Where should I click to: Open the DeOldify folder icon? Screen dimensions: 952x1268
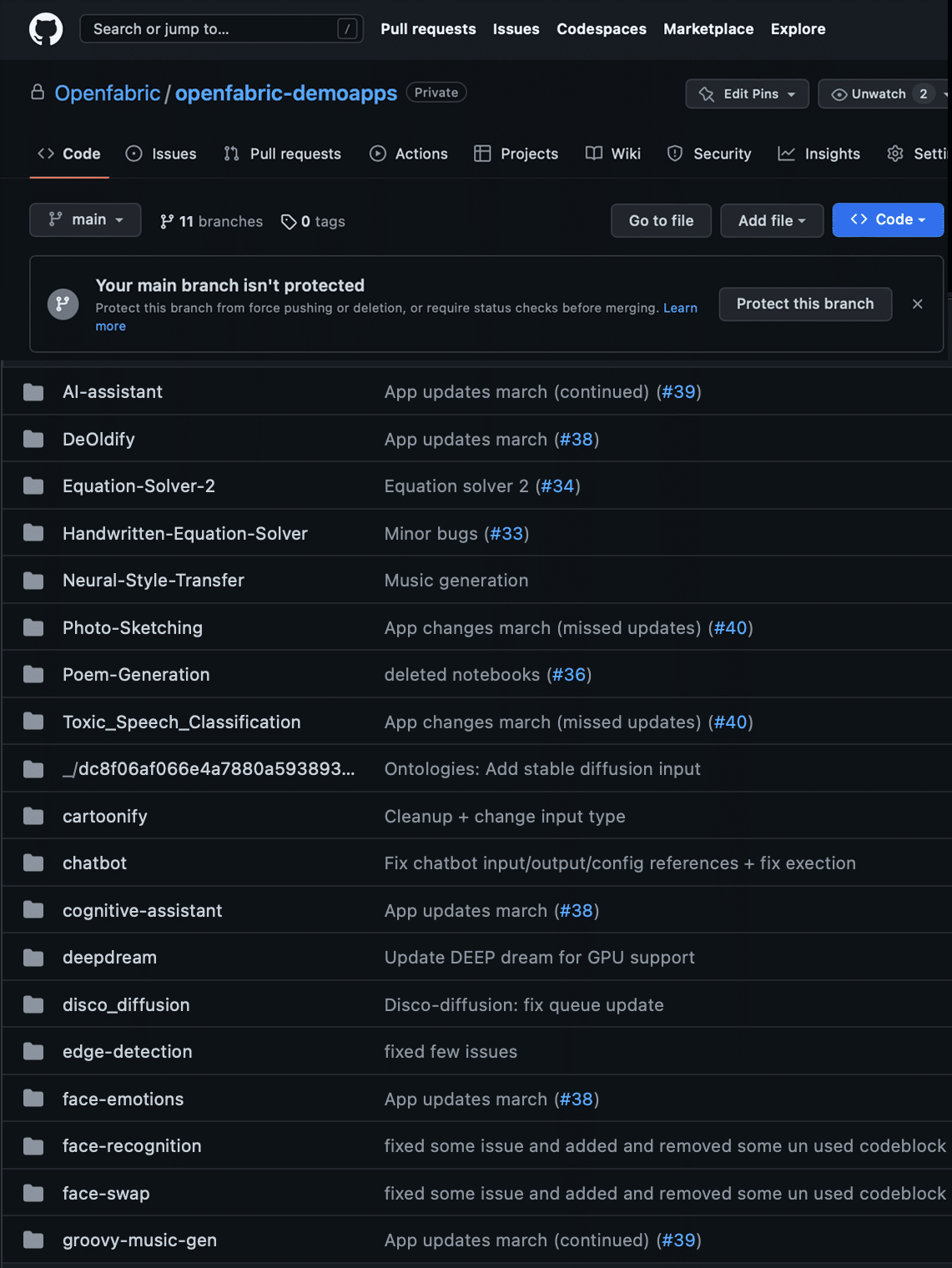33,439
